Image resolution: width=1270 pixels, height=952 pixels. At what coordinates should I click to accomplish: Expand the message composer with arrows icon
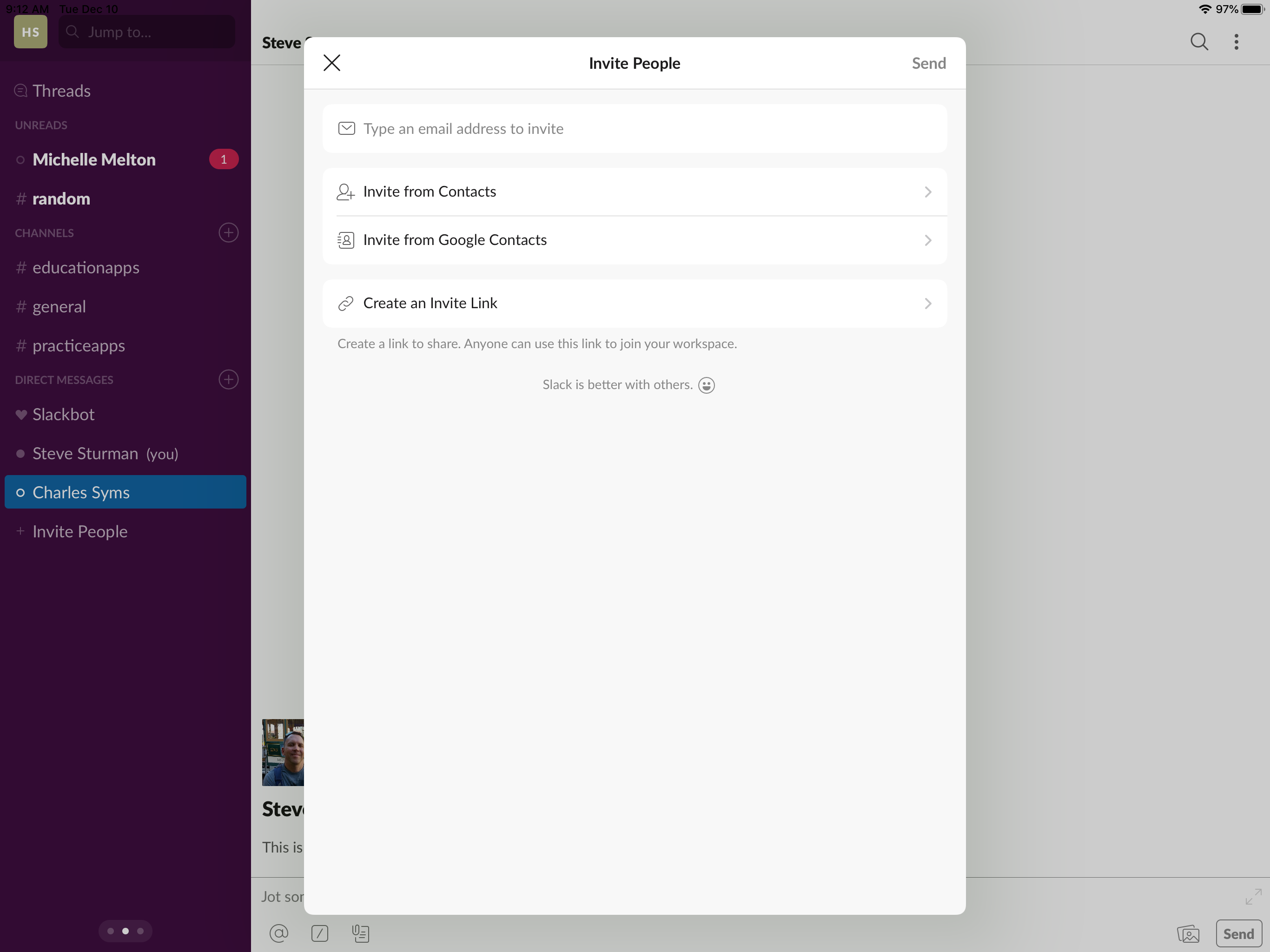[1253, 896]
